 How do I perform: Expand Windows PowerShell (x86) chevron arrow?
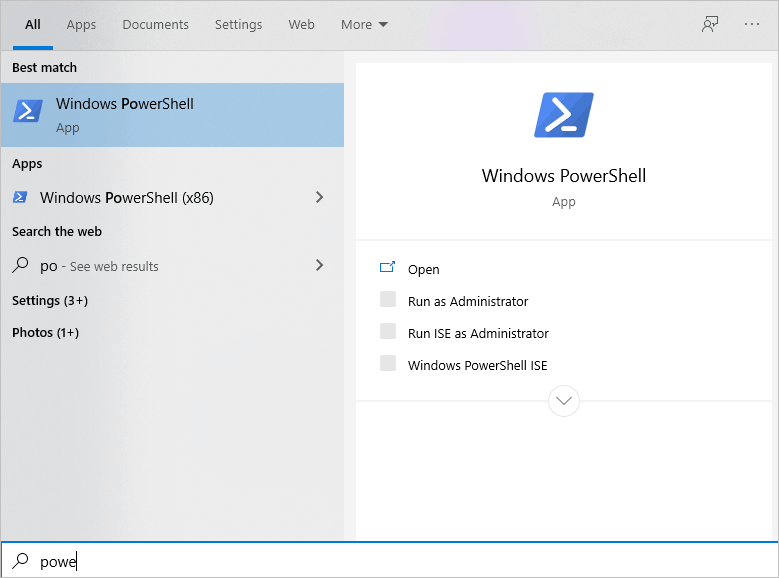tap(319, 197)
